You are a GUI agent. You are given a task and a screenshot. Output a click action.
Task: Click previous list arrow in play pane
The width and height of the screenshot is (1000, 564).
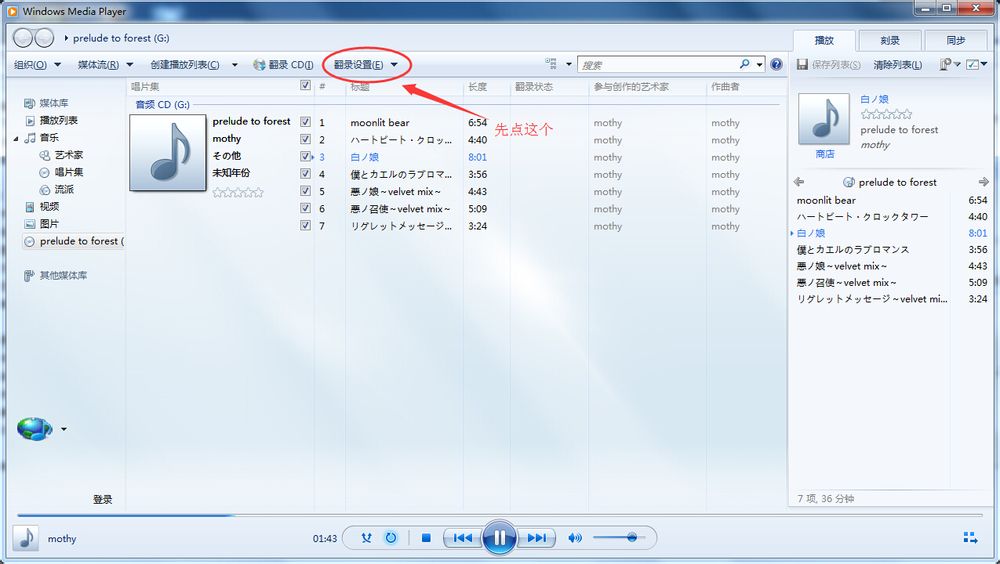(799, 182)
